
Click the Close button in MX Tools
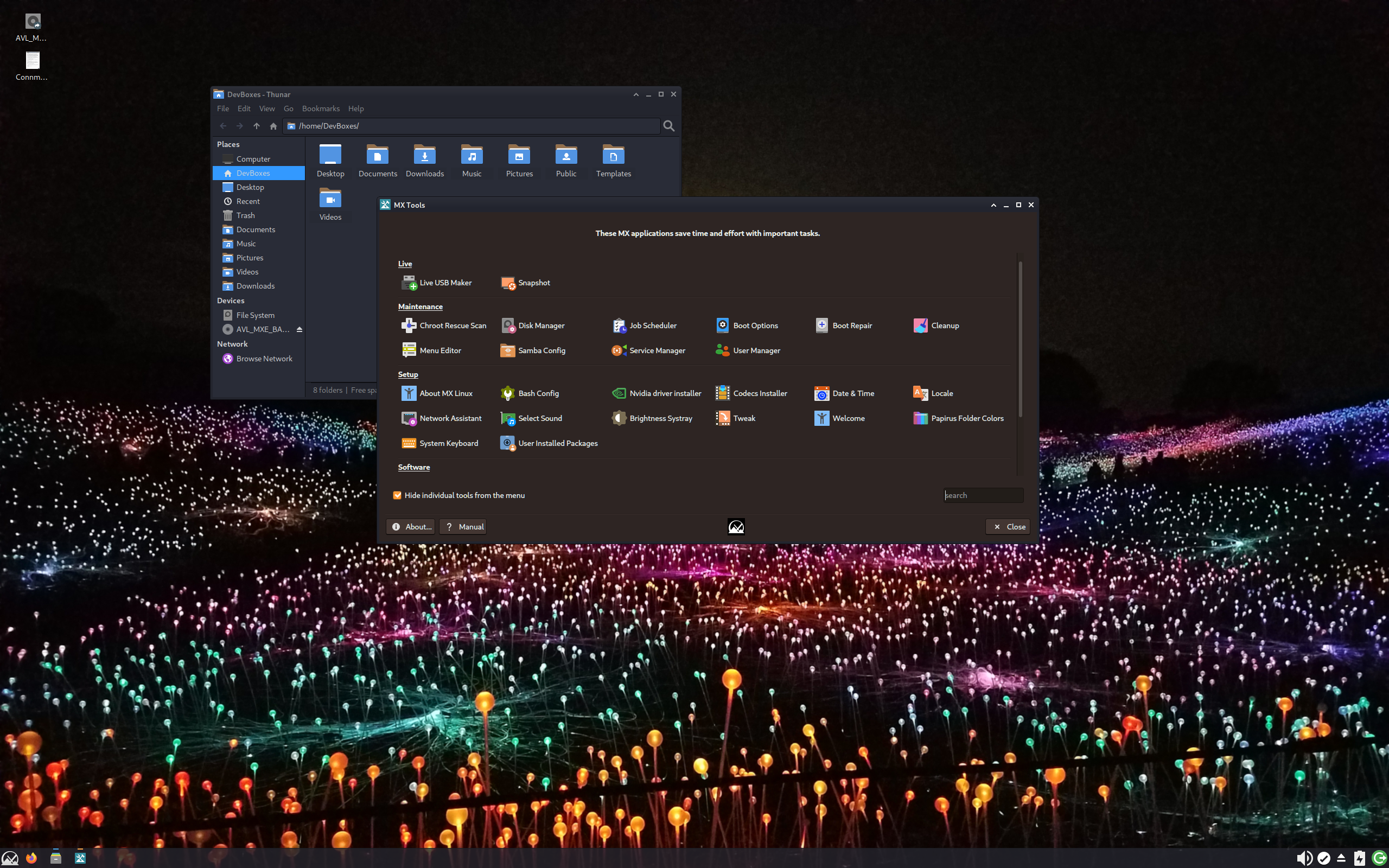point(1008,526)
